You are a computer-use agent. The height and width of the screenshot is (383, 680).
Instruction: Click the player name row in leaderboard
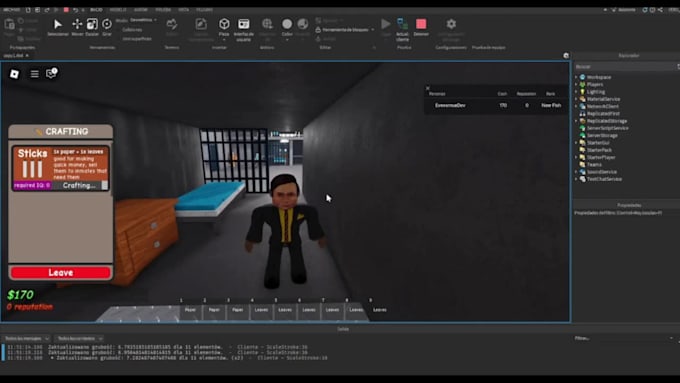[497, 105]
